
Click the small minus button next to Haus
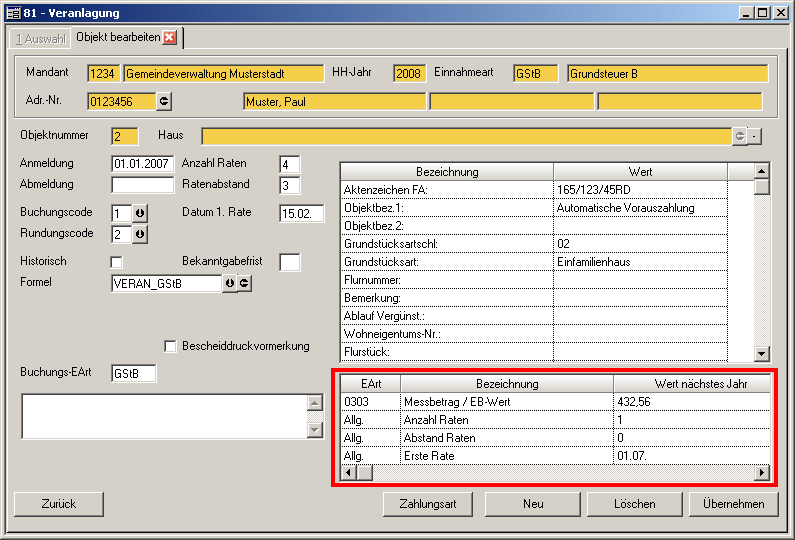point(756,136)
